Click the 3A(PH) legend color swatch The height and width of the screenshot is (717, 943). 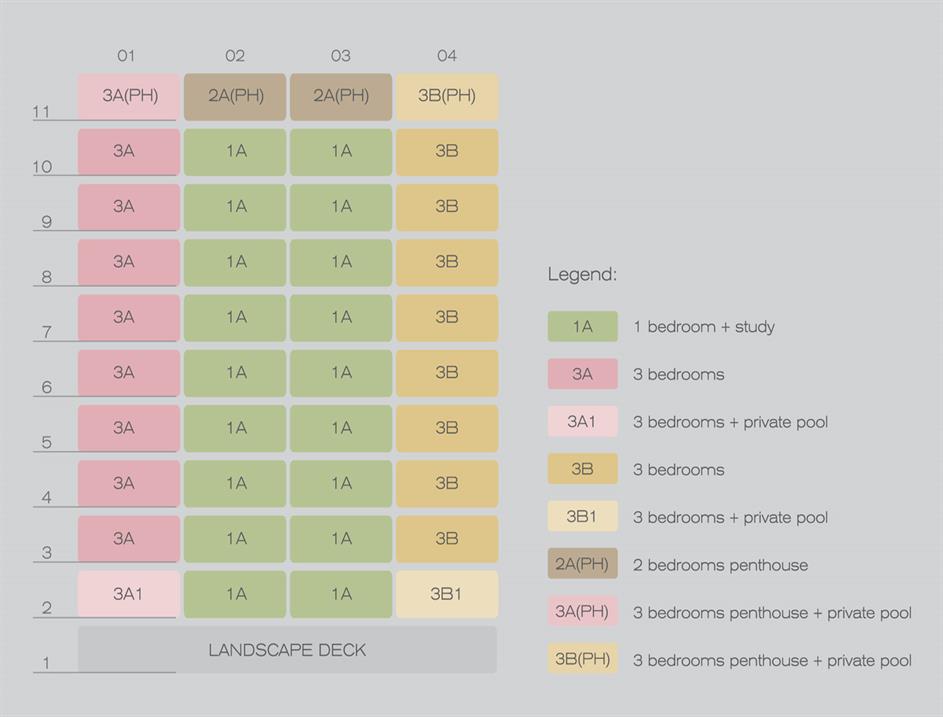point(582,612)
